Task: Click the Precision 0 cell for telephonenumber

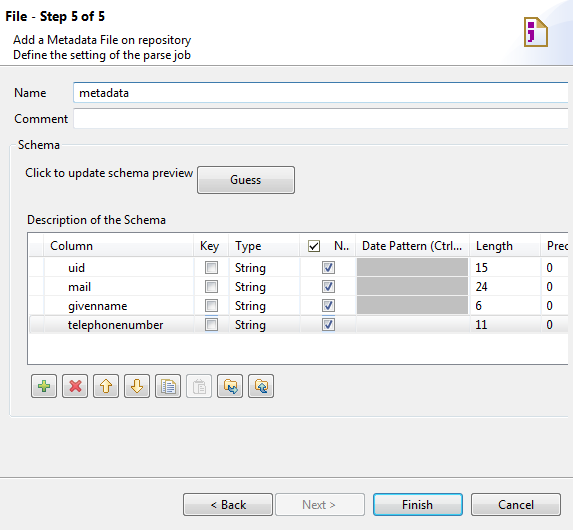Action: point(555,325)
